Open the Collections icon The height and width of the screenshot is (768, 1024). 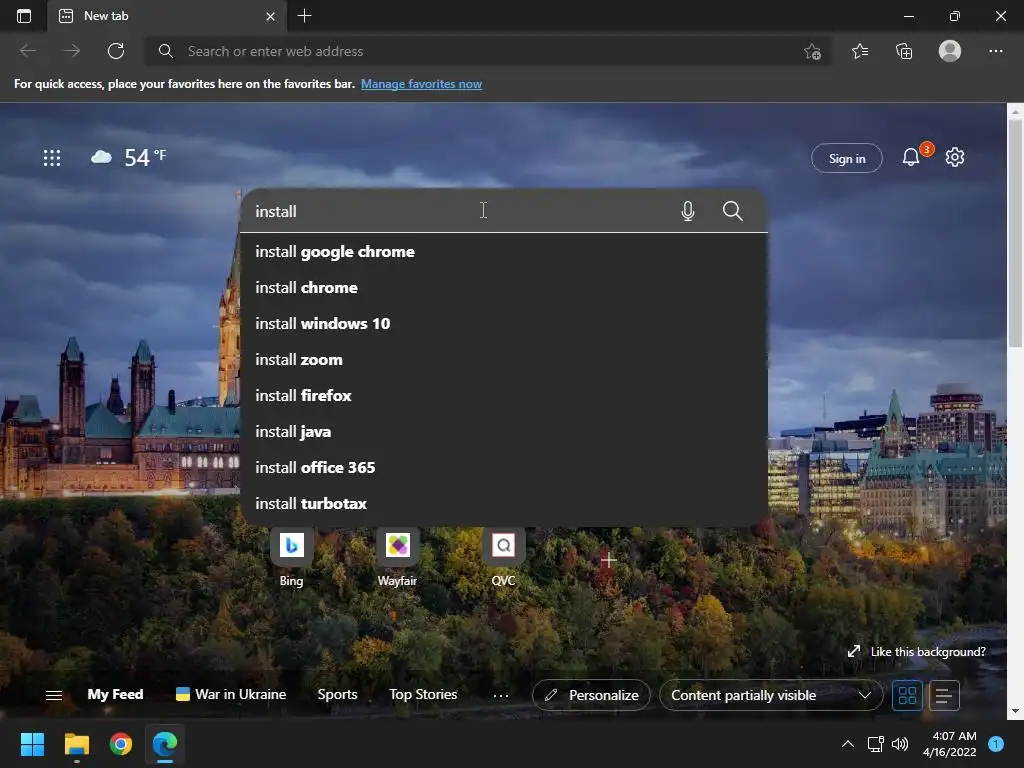(904, 51)
